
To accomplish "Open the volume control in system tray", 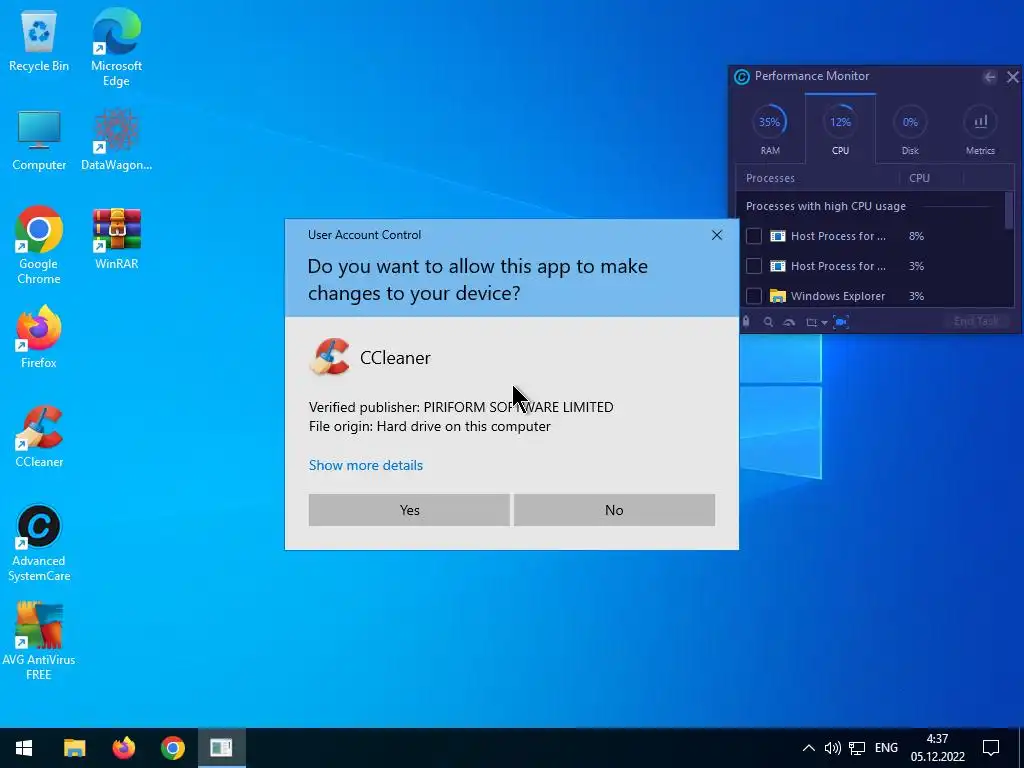I will 832,748.
